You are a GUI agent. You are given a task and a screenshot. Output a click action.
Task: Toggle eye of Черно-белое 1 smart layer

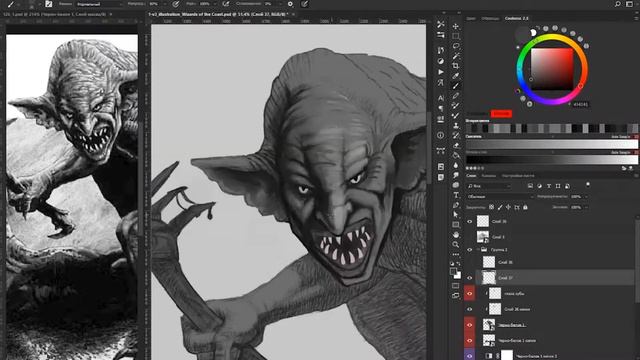click(469, 325)
